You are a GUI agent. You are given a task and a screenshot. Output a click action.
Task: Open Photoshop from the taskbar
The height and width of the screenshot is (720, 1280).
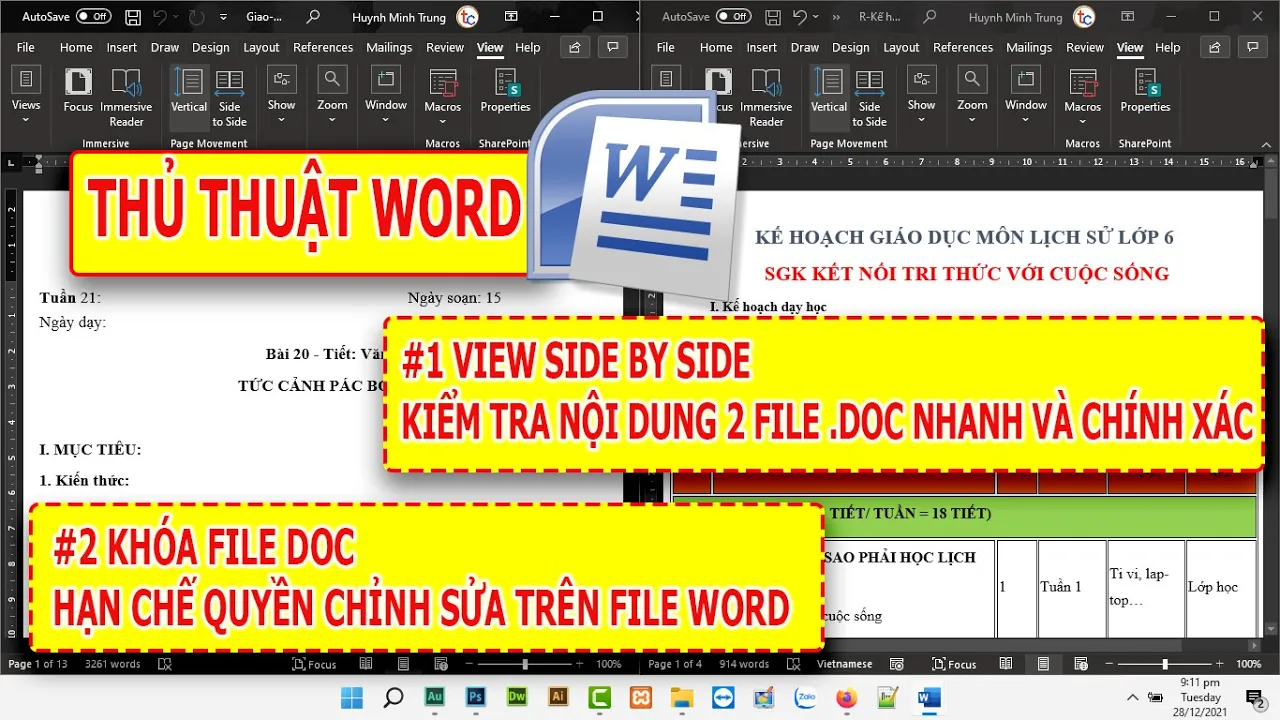coord(476,697)
